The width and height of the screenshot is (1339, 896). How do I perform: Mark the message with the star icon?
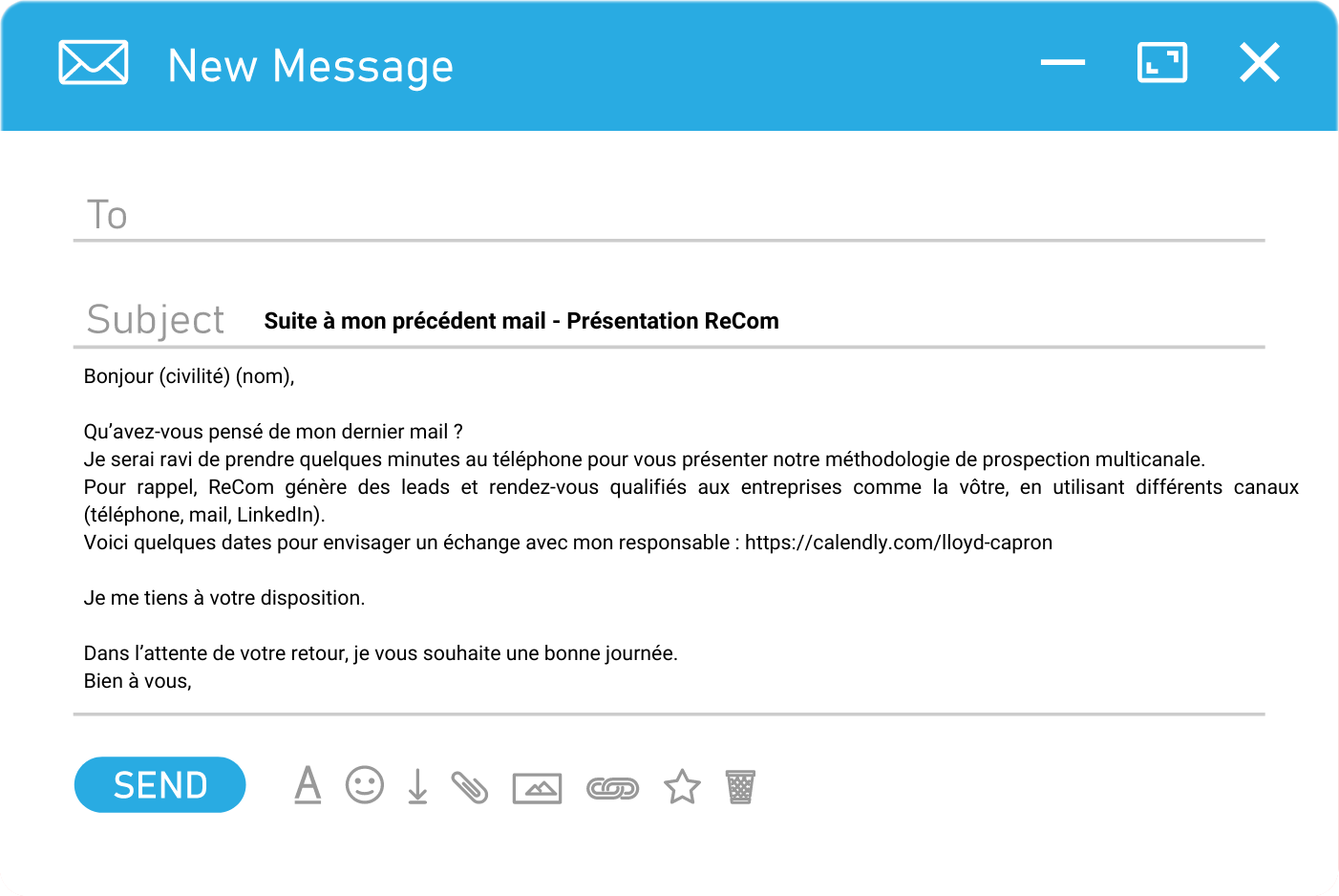click(681, 785)
